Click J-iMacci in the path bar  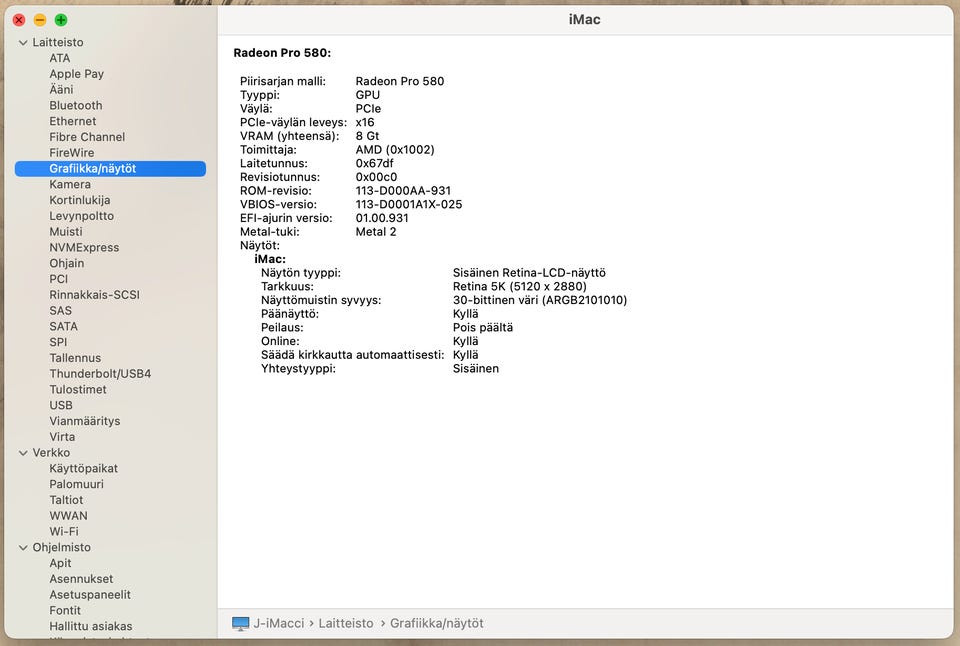pos(279,623)
